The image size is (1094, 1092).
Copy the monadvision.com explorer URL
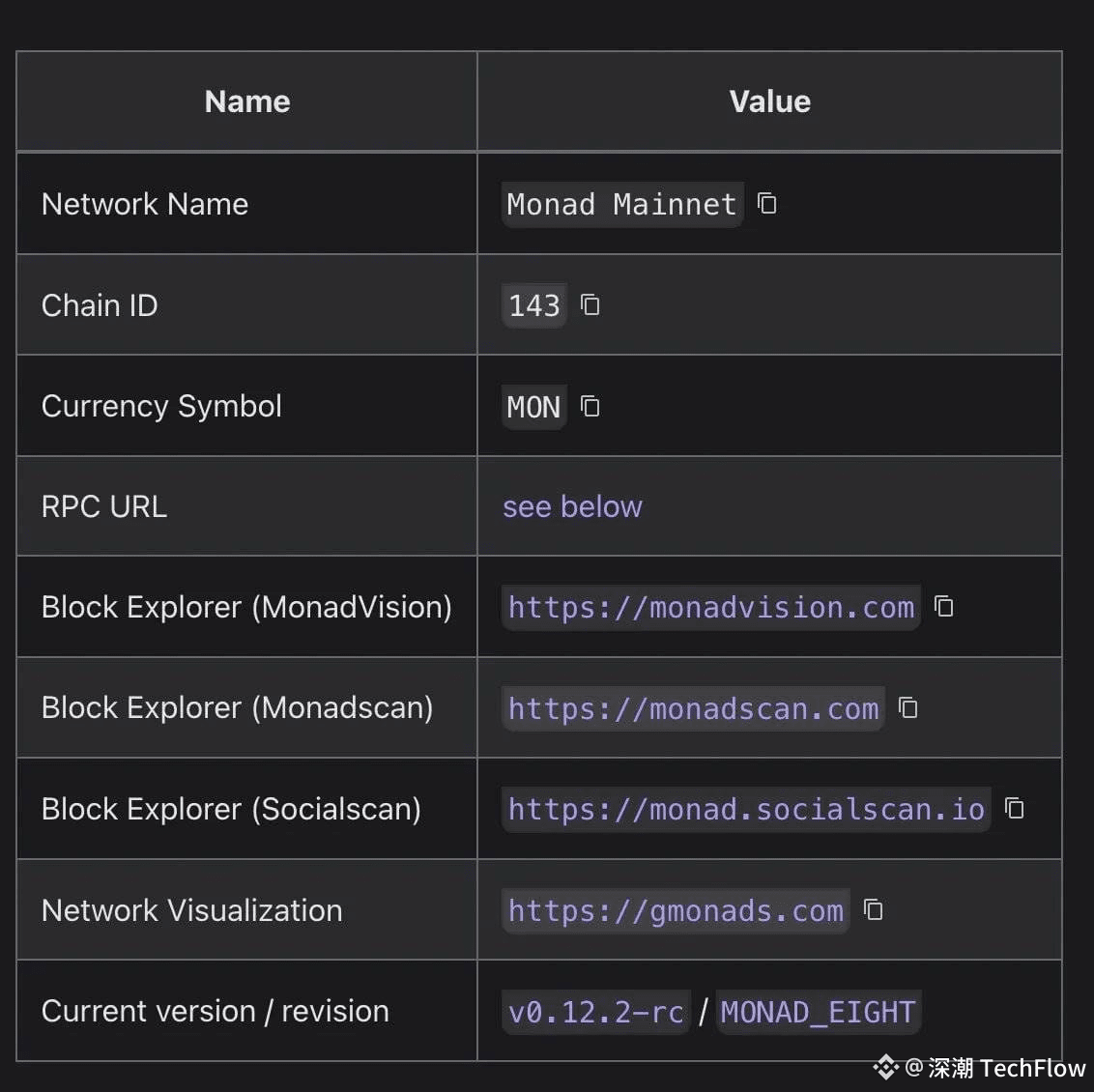point(944,607)
